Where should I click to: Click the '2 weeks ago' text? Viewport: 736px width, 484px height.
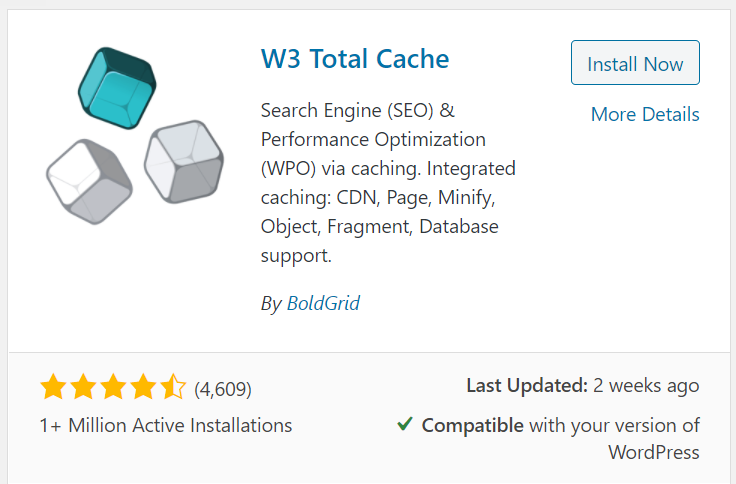[x=646, y=386]
